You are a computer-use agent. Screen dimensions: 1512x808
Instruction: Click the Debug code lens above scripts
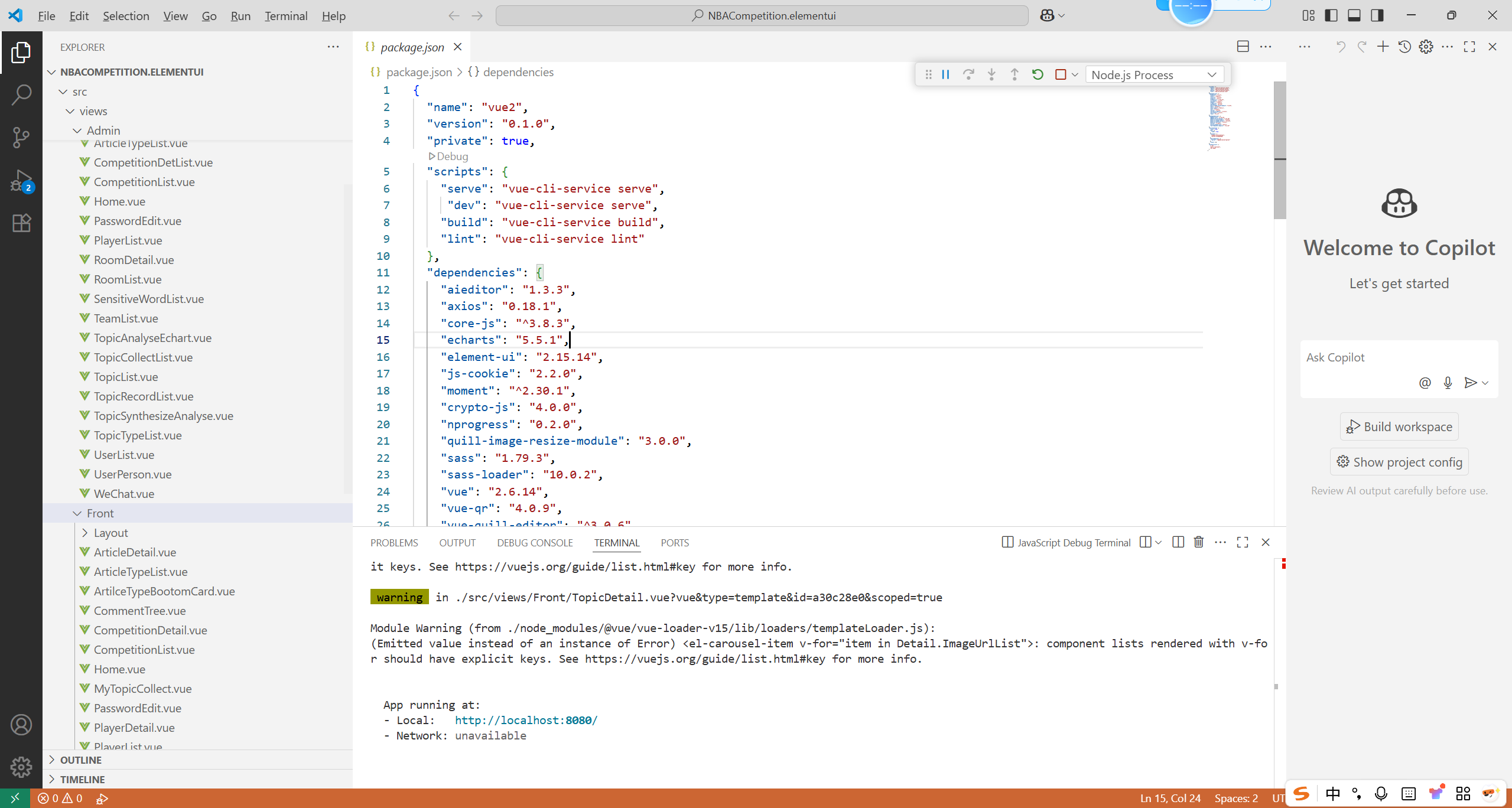[x=449, y=157]
